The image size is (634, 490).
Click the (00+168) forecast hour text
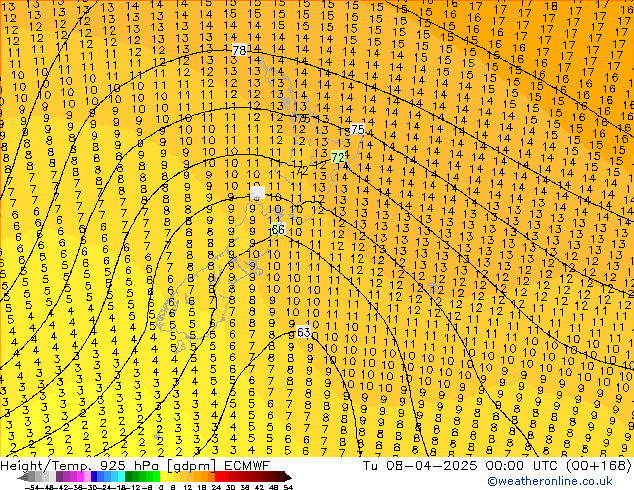point(598,465)
